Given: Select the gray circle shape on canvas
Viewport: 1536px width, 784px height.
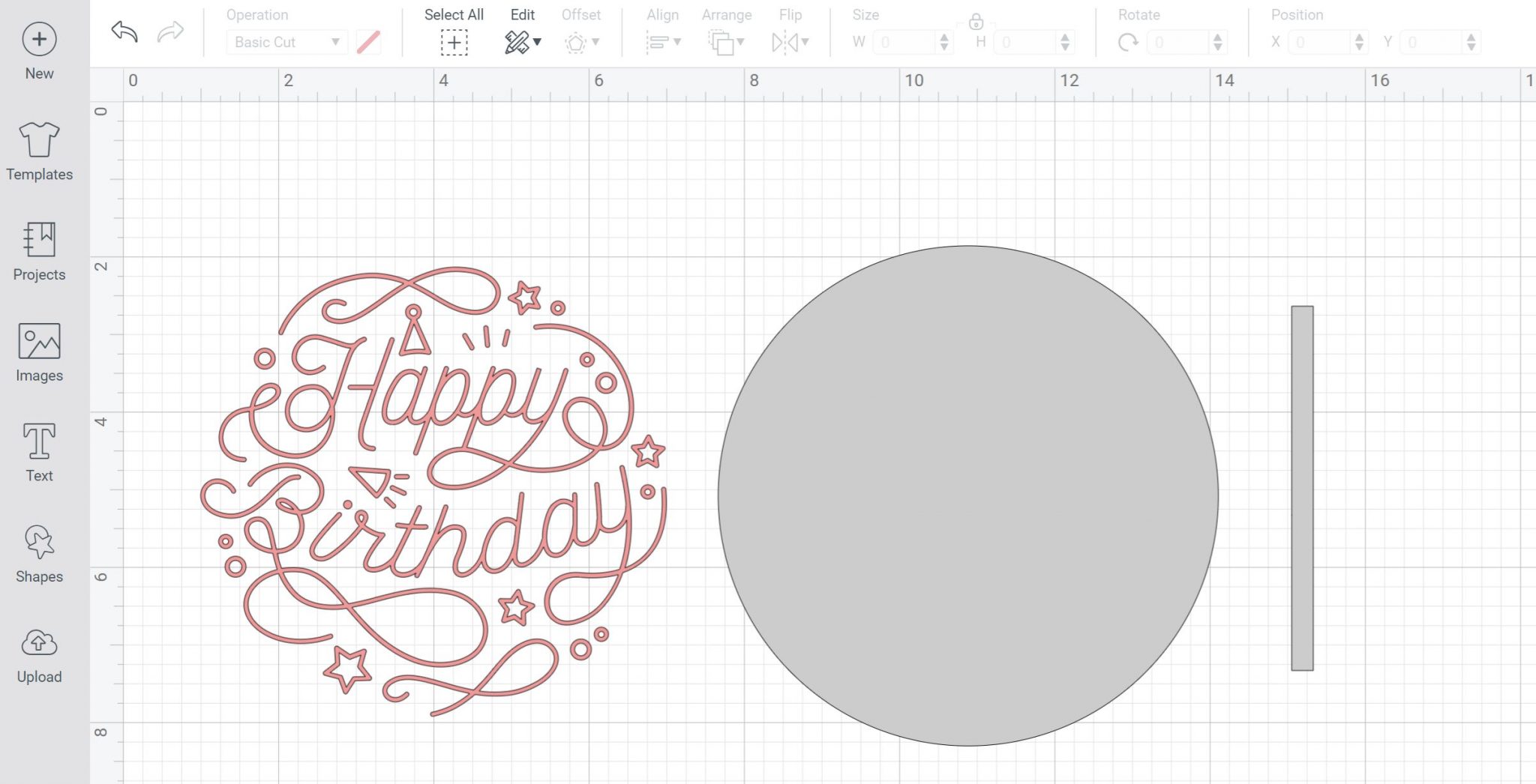Looking at the screenshot, I should [967, 495].
